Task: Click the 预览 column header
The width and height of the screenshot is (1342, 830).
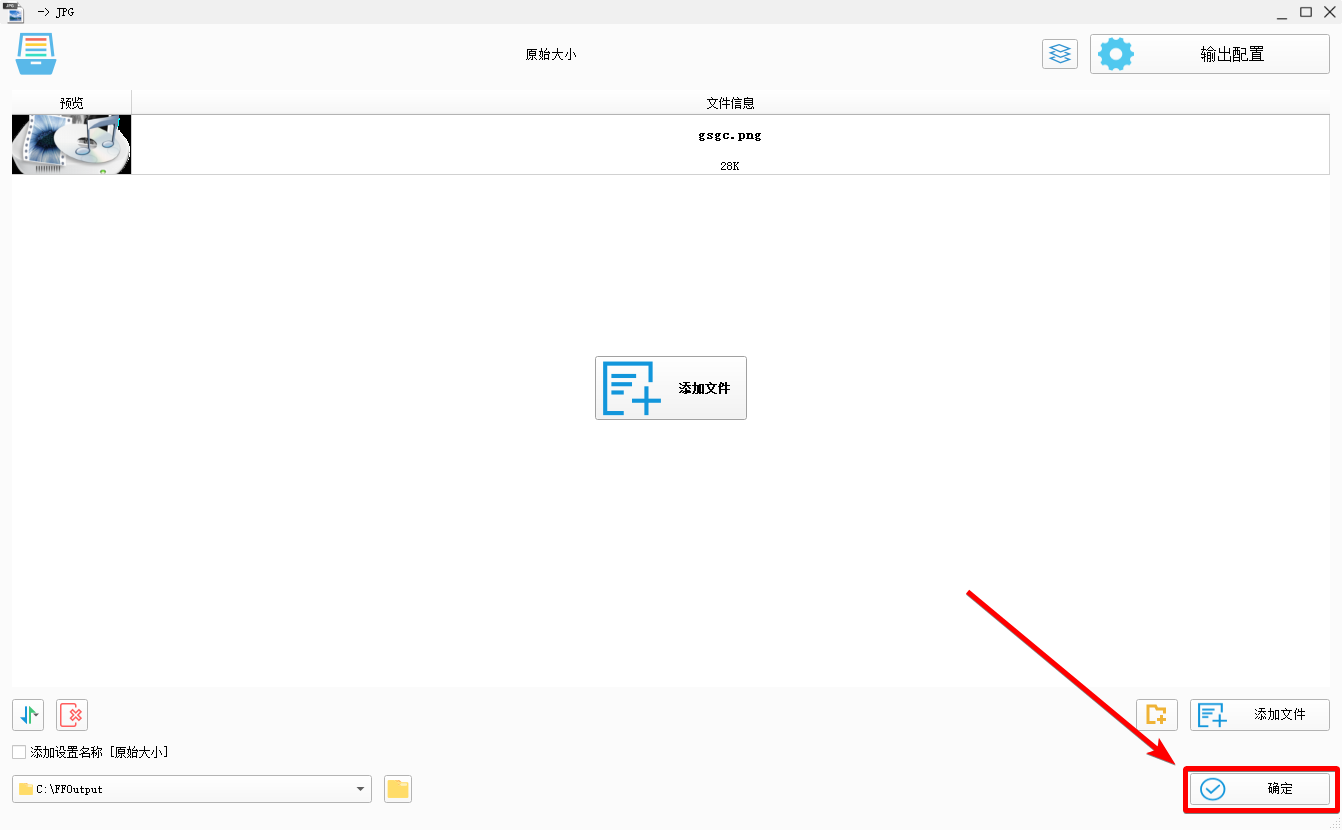Action: (71, 103)
